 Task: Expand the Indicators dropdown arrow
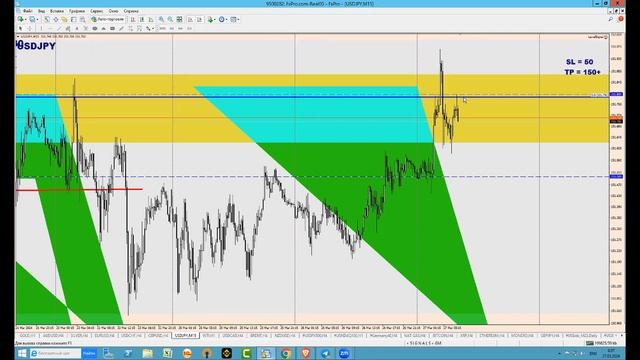pyautogui.click(x=215, y=20)
